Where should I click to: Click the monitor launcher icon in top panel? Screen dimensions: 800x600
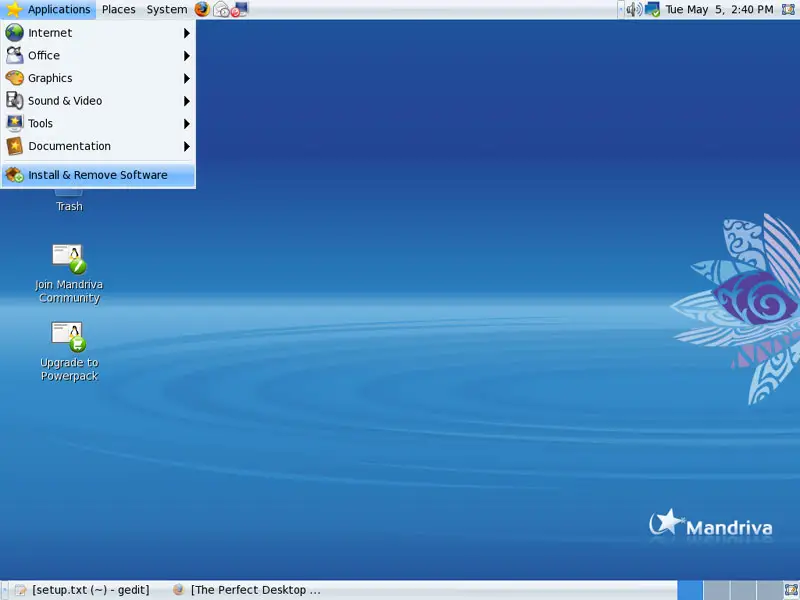tap(239, 9)
